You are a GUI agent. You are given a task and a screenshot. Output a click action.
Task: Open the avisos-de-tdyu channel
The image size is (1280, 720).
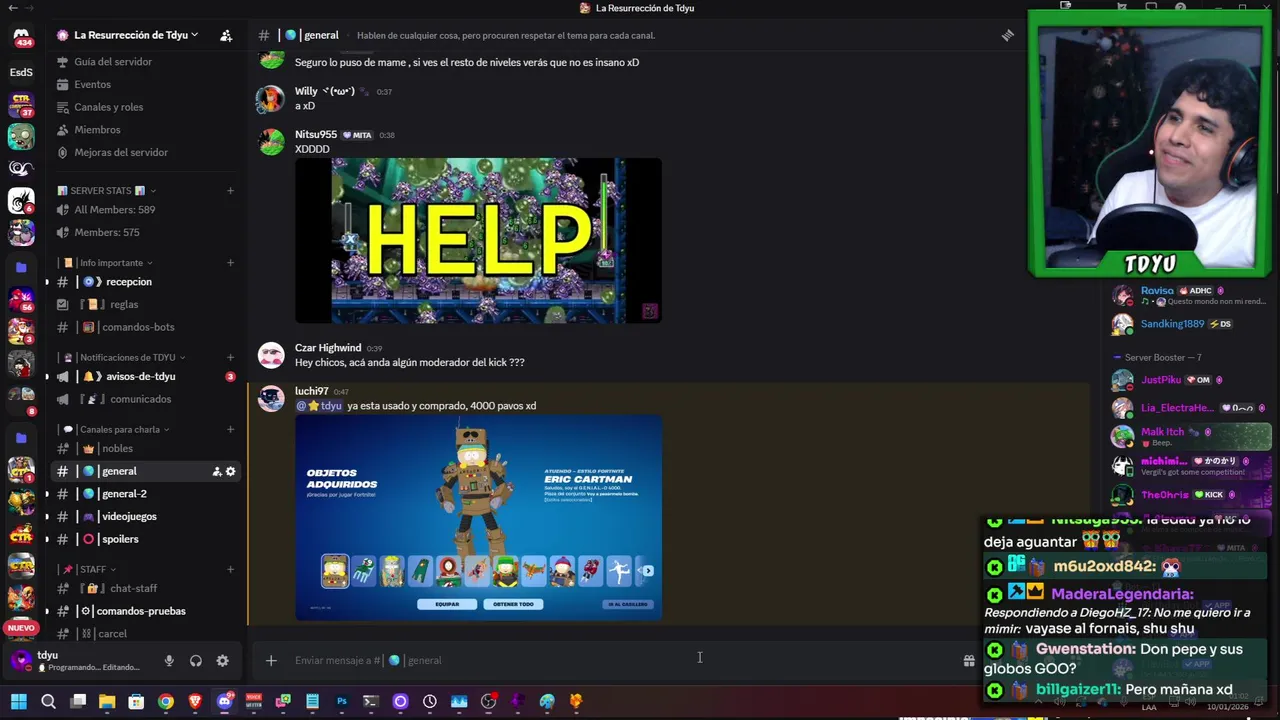click(146, 376)
